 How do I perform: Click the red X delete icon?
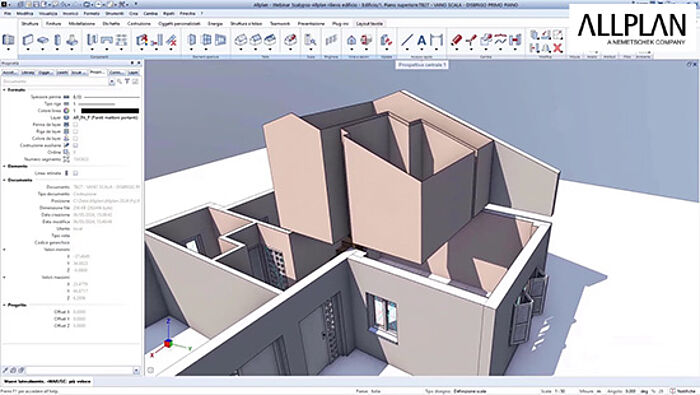tap(557, 48)
